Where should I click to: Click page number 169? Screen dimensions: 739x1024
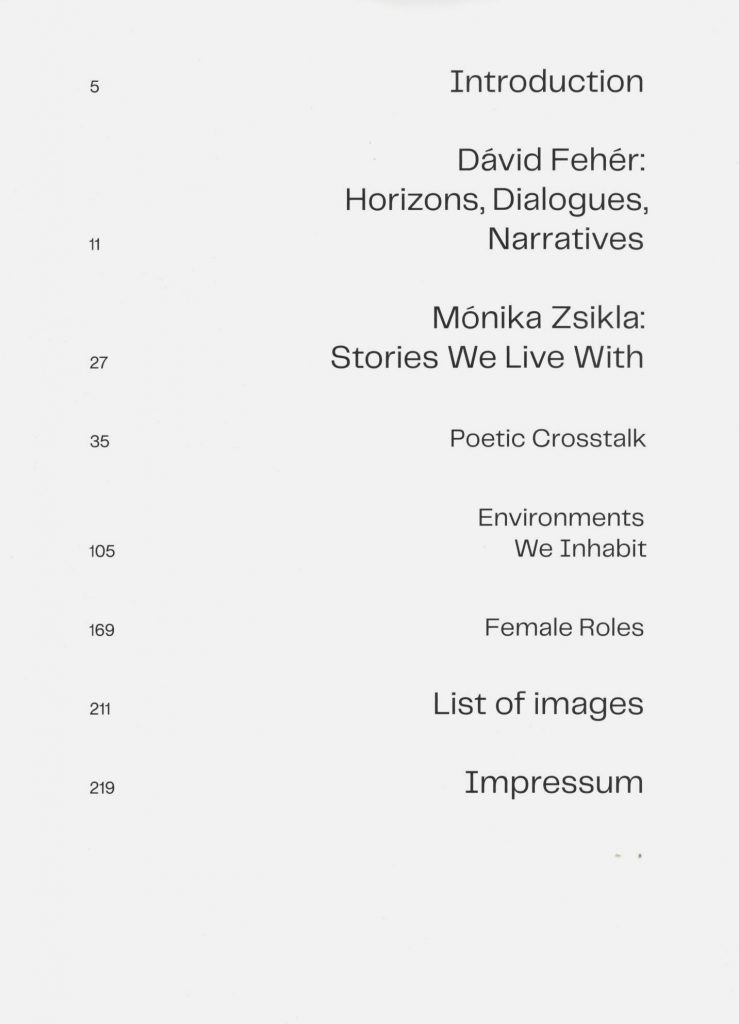(x=102, y=631)
